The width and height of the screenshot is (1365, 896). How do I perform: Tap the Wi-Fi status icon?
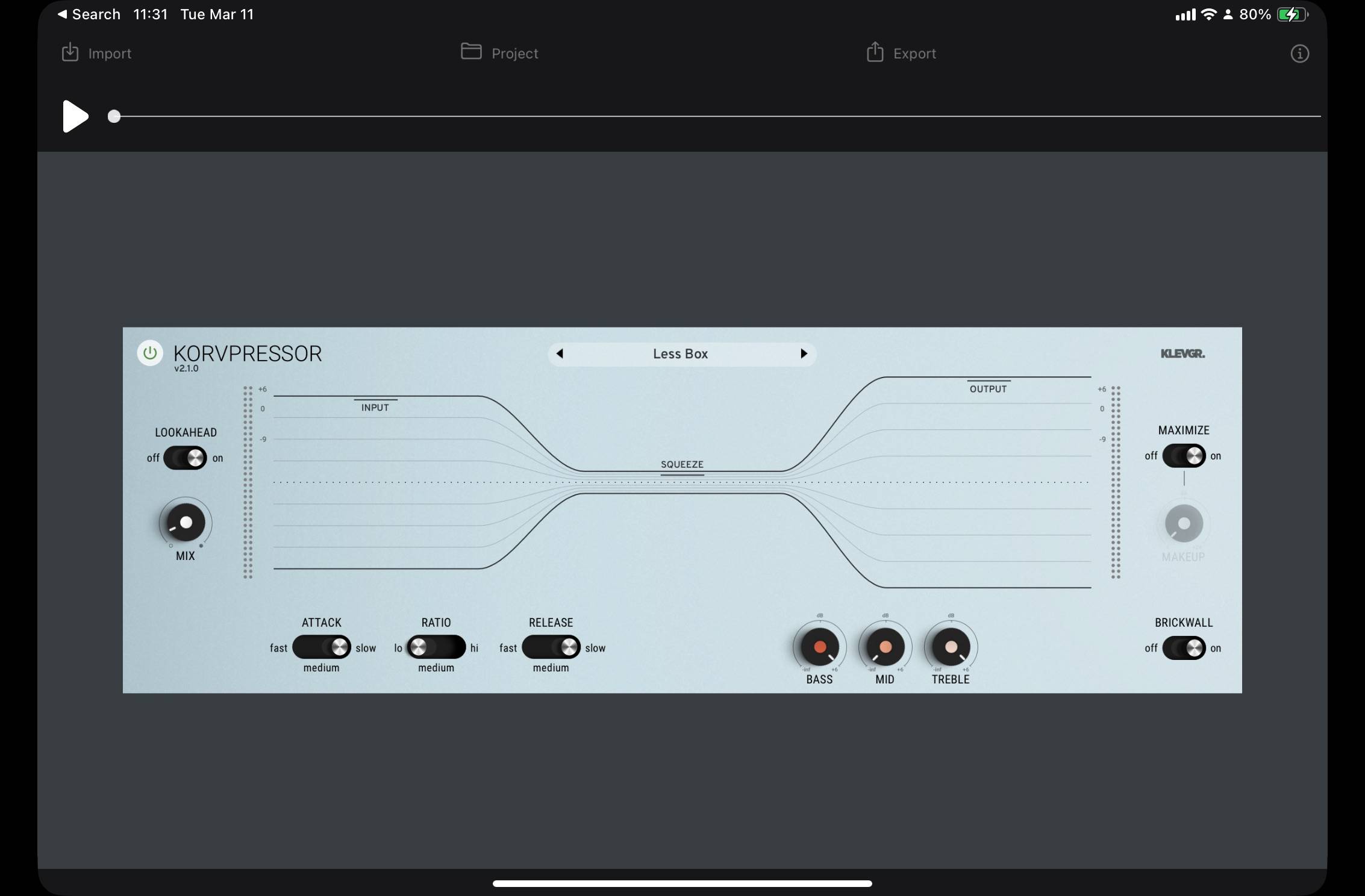pos(1208,14)
